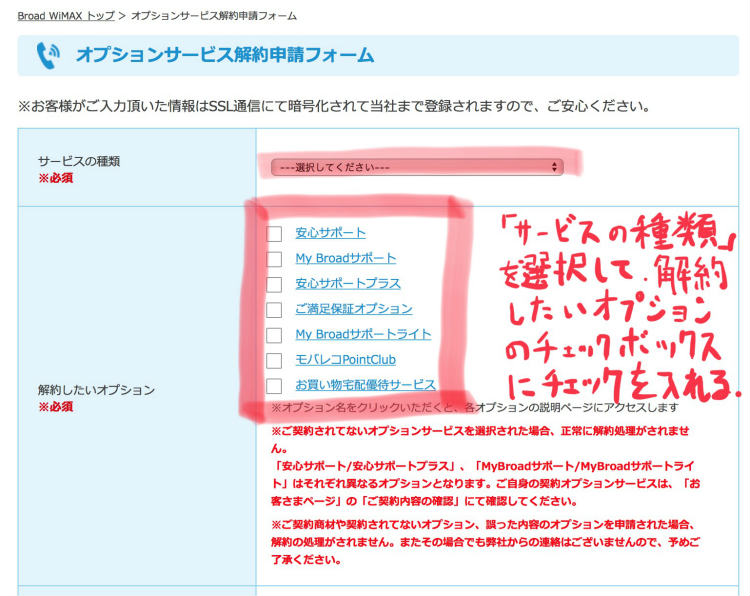Click the phone icon in the form header
This screenshot has width=750, height=596.
click(x=48, y=55)
